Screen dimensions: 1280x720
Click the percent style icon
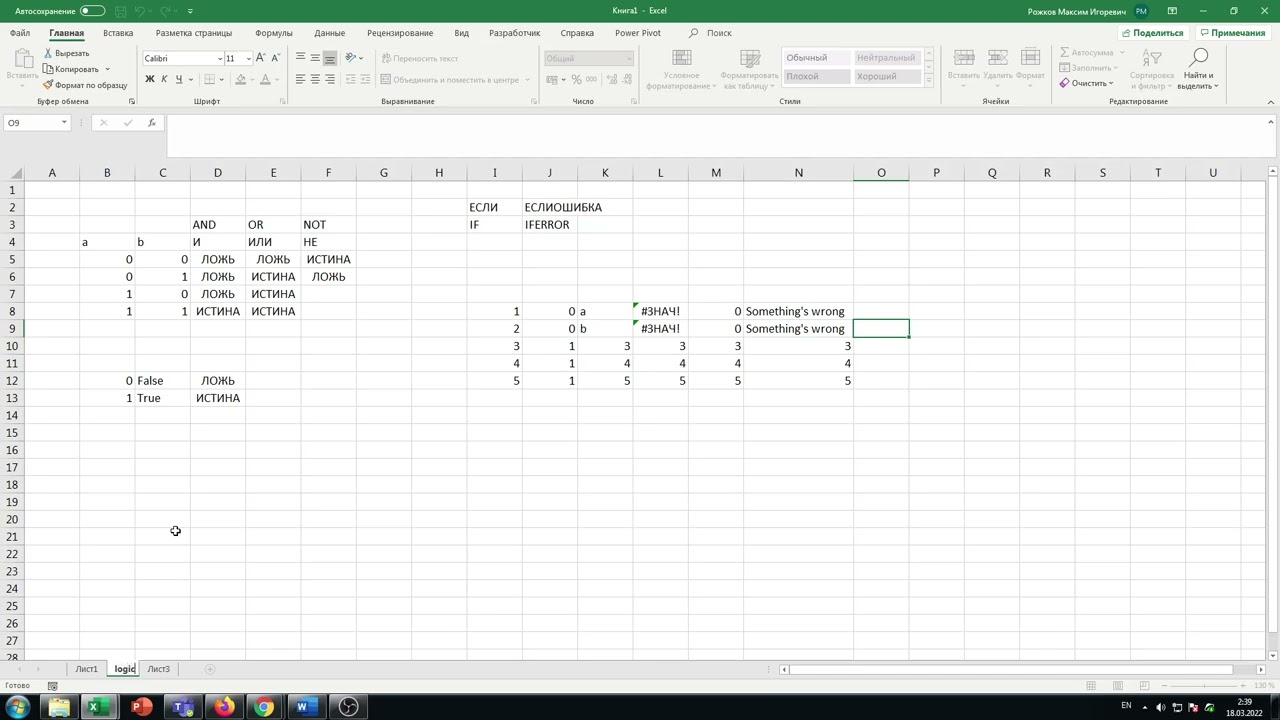(577, 79)
